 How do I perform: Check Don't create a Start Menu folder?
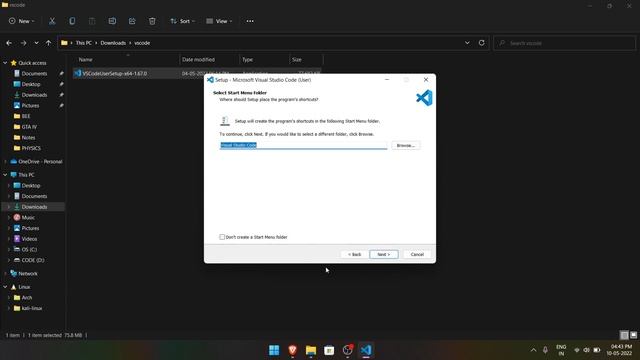pos(222,237)
